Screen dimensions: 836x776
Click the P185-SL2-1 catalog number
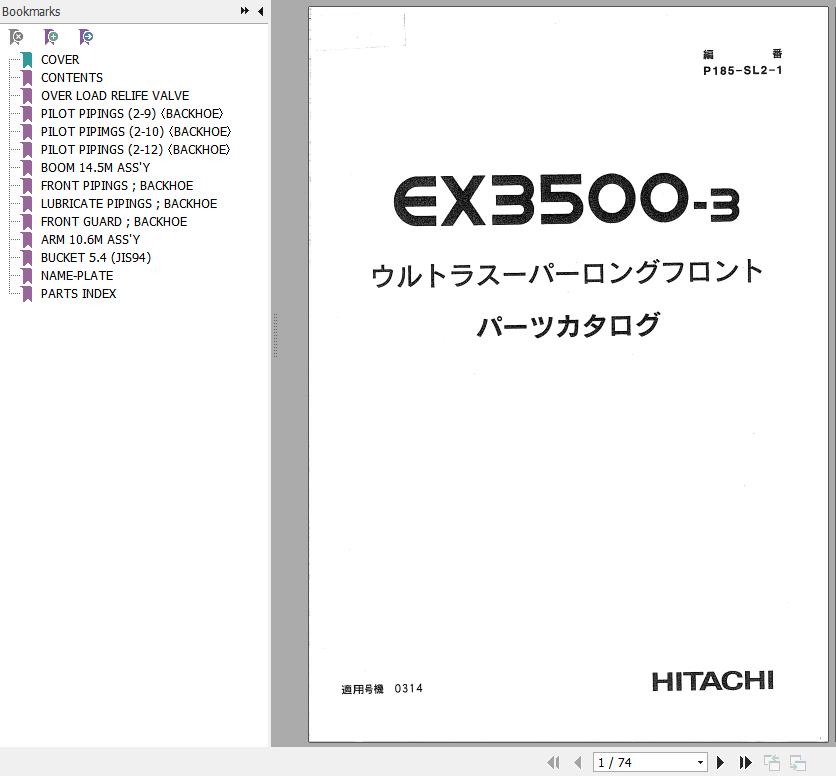(742, 70)
